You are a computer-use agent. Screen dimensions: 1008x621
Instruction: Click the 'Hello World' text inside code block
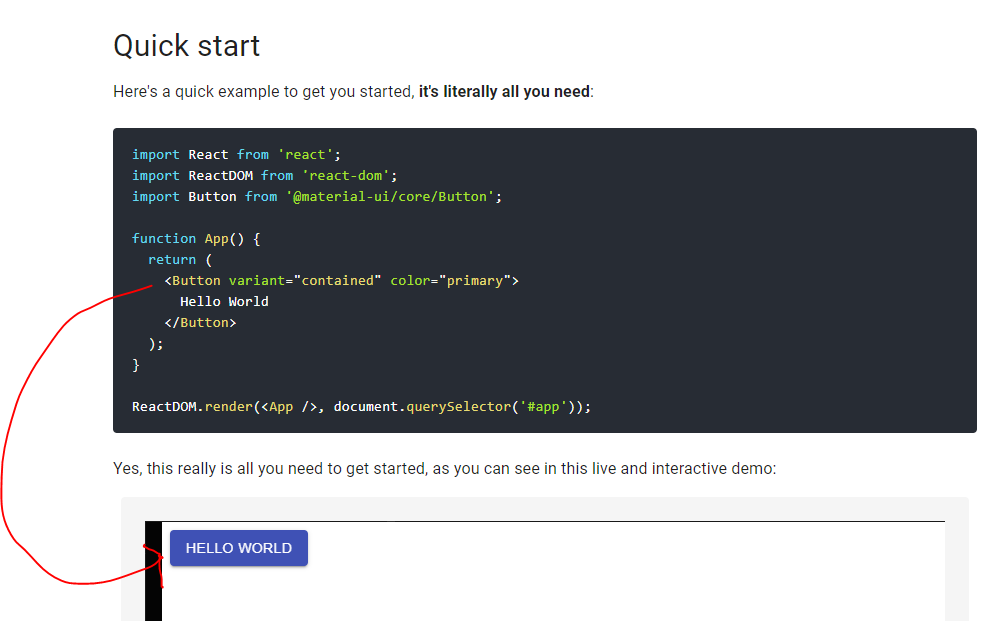(x=224, y=302)
